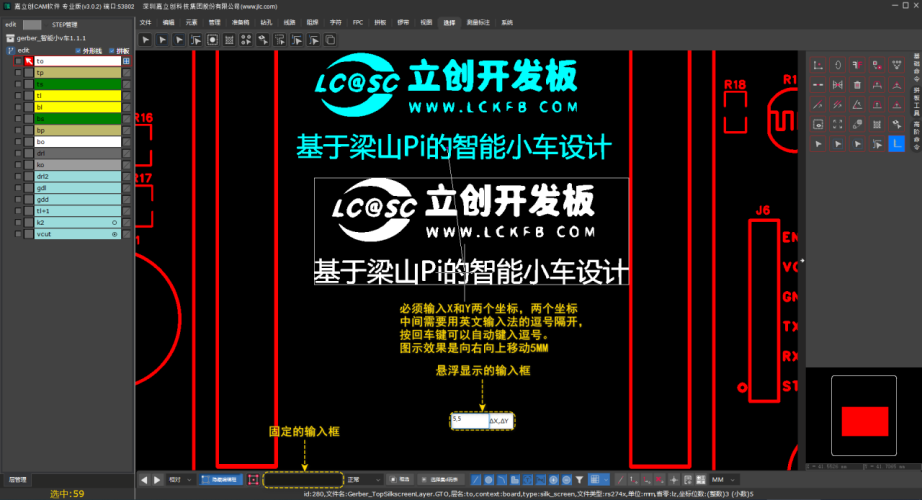Click the circle-in-square select icon in top toolbar
The height and width of the screenshot is (500, 922).
(212, 40)
